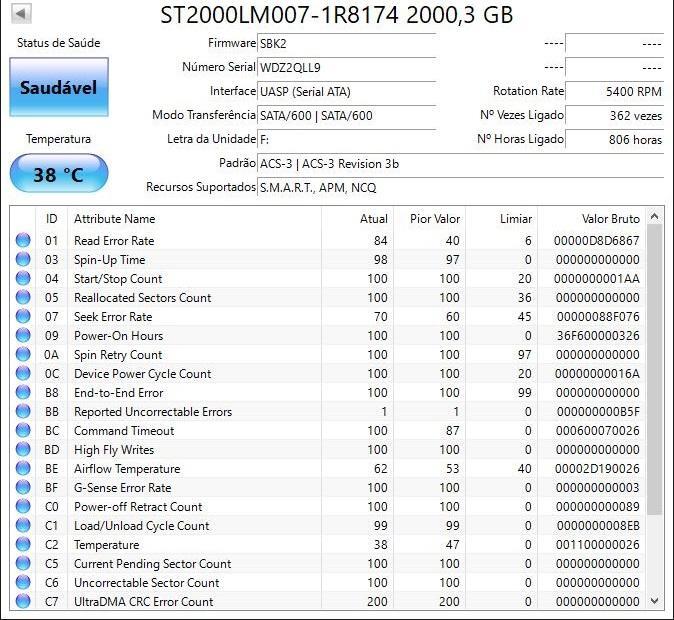Click status orb for Reallocated Sectors Count
Screen dimensions: 674x620
pos(23,297)
